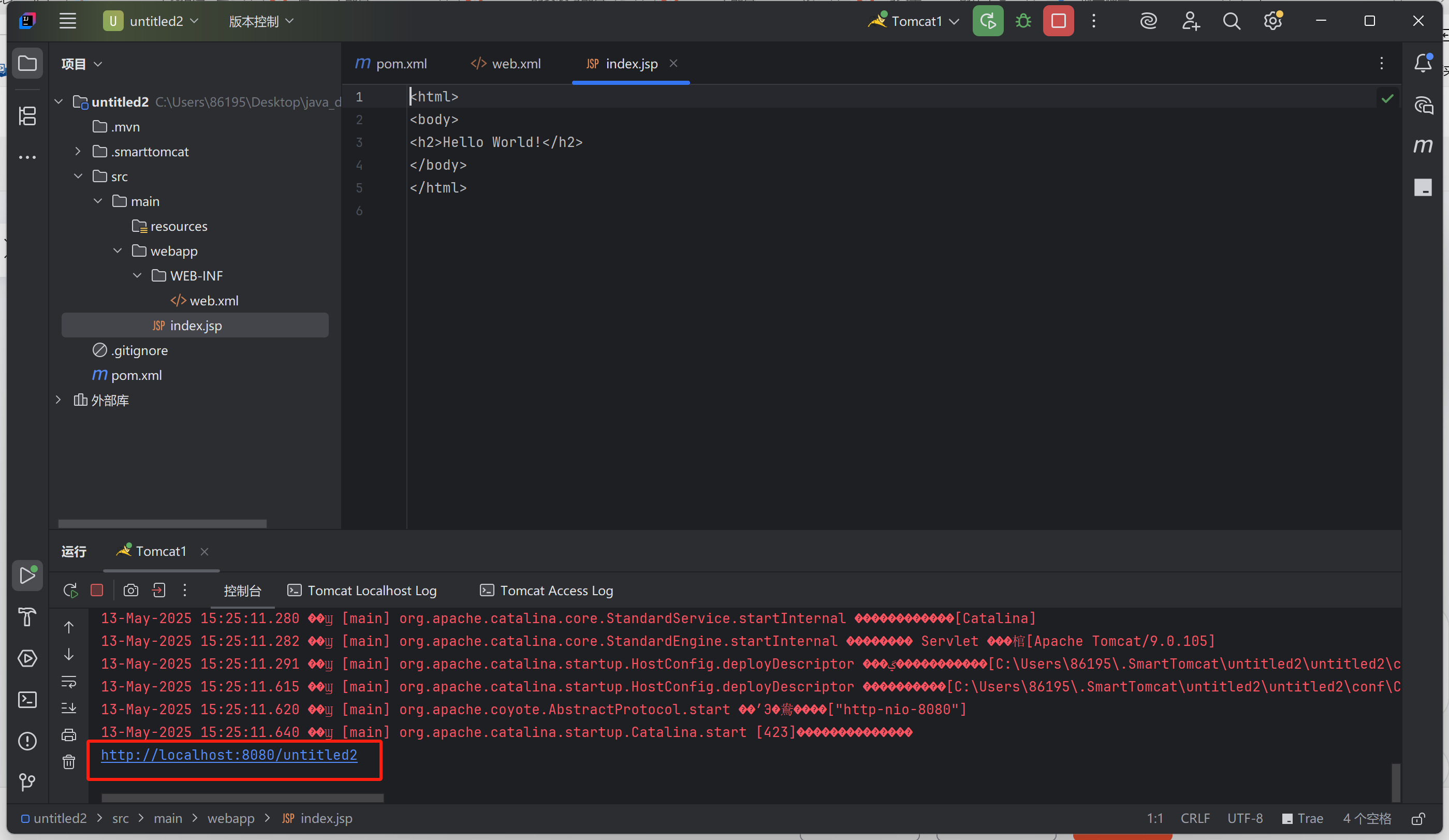Open the untitled2 project dropdown

151,21
